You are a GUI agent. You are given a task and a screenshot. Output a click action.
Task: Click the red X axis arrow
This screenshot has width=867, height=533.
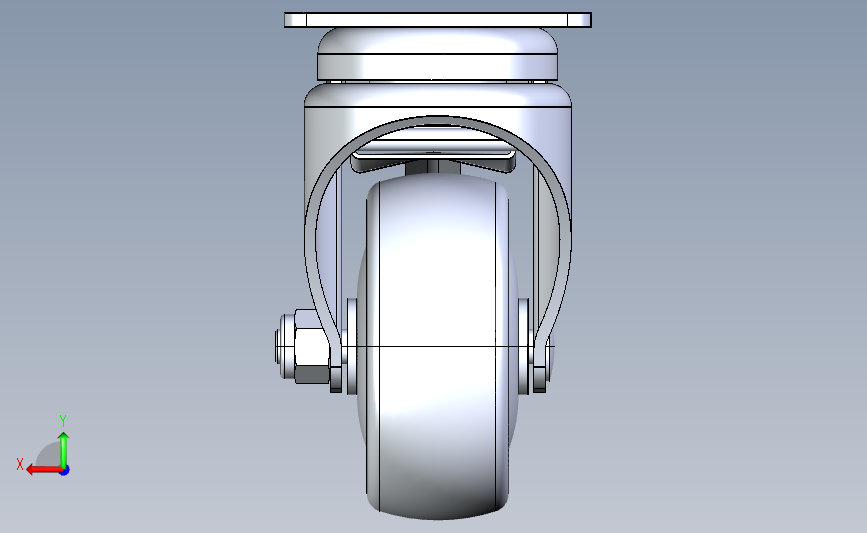coord(44,469)
